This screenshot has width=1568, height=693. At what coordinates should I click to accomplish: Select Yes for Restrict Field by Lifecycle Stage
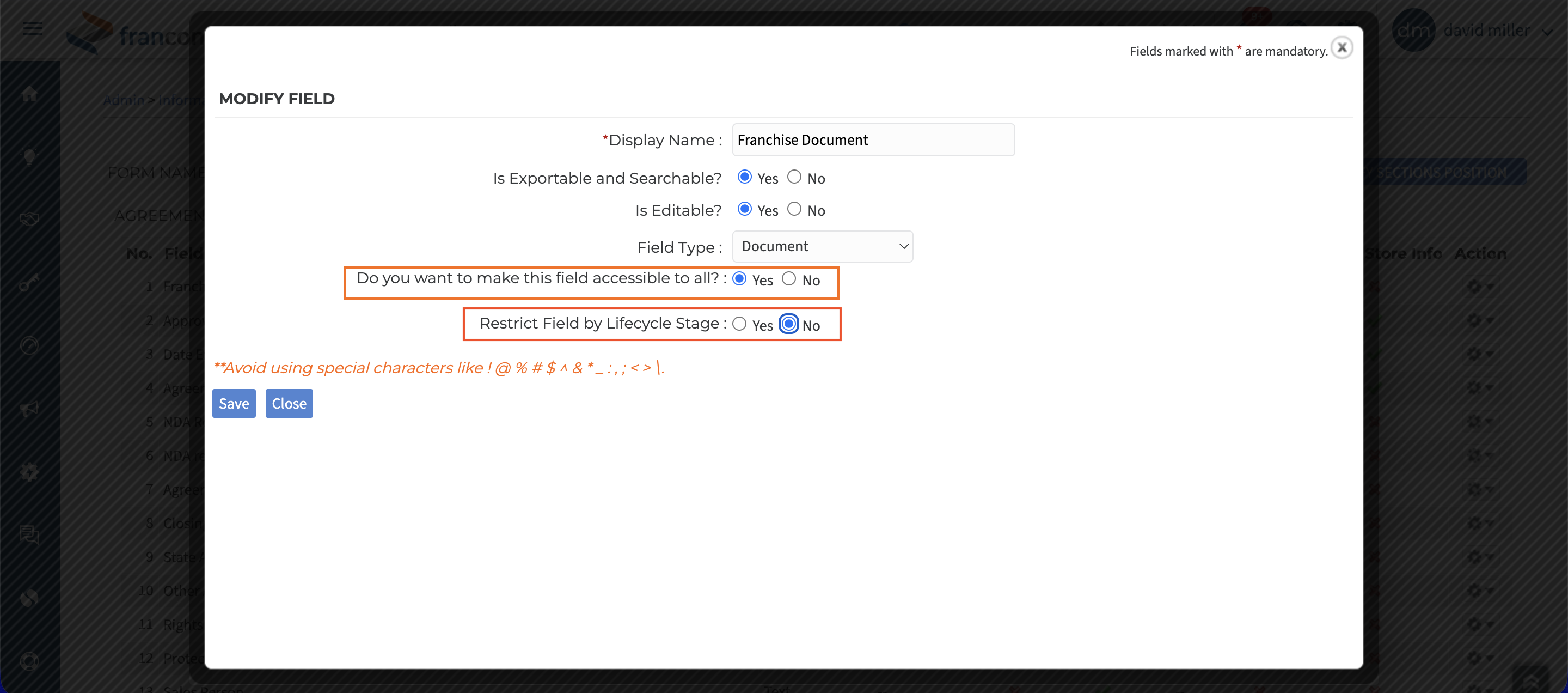pos(739,324)
